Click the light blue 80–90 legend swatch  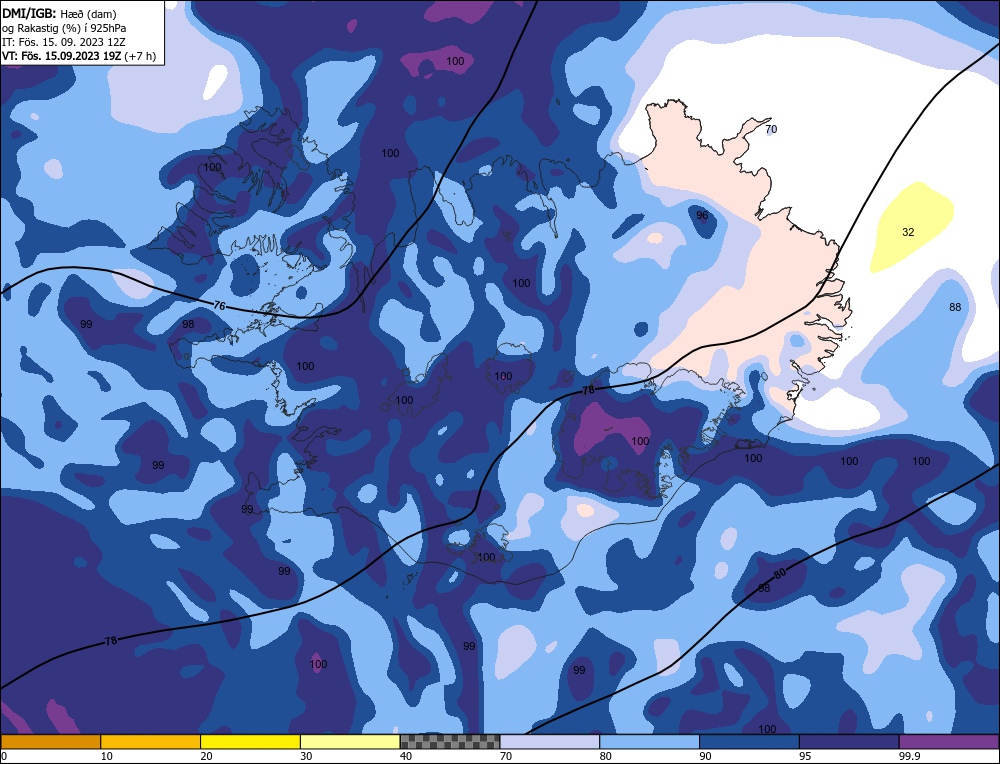pyautogui.click(x=649, y=742)
